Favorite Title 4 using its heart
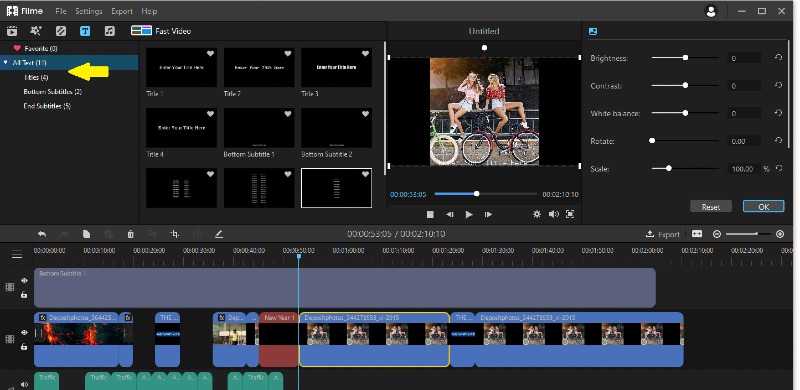 coord(210,114)
